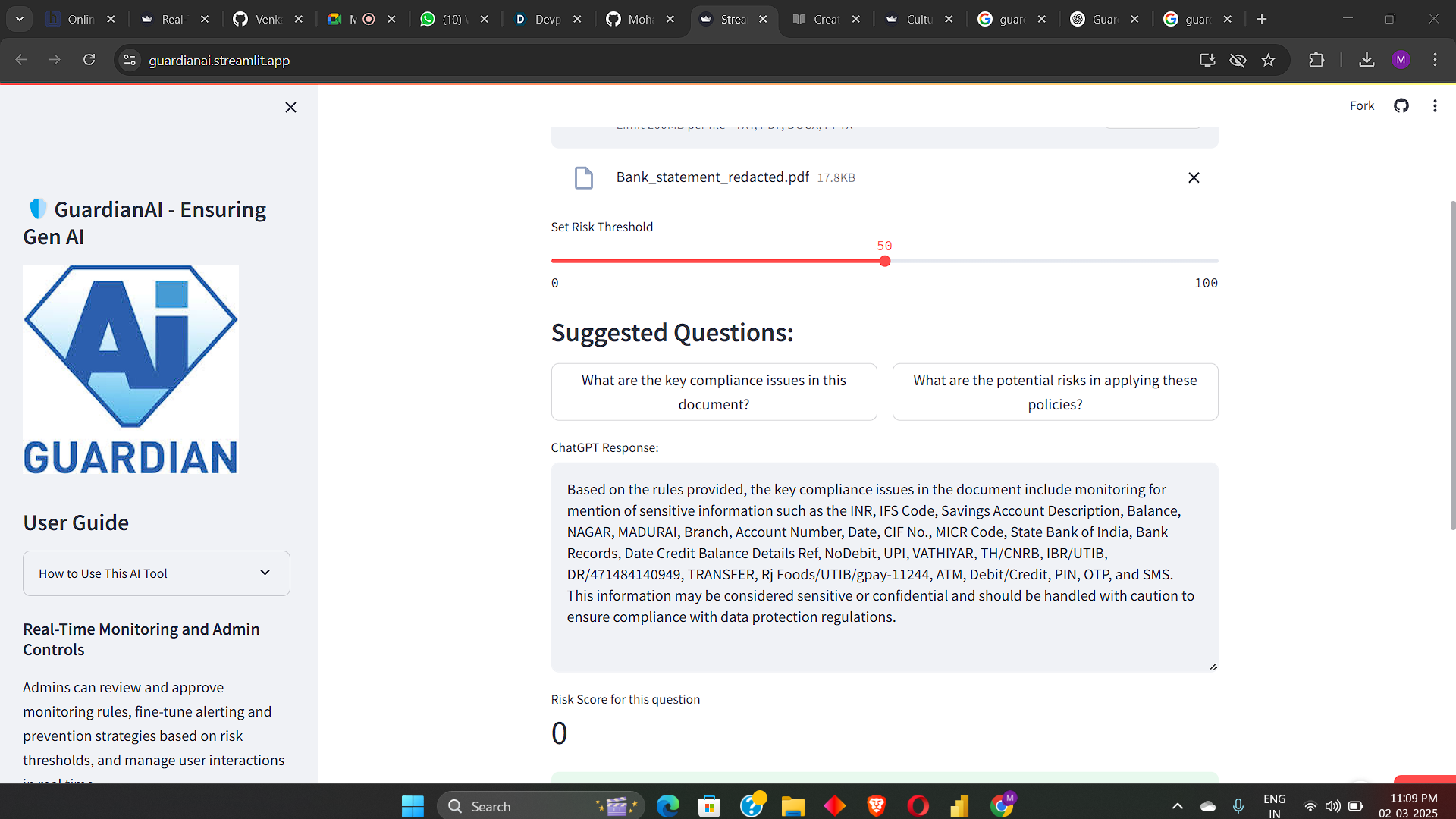Viewport: 1456px width, 819px height.
Task: Expand the How to Use This AI Tool guide
Action: click(x=156, y=573)
